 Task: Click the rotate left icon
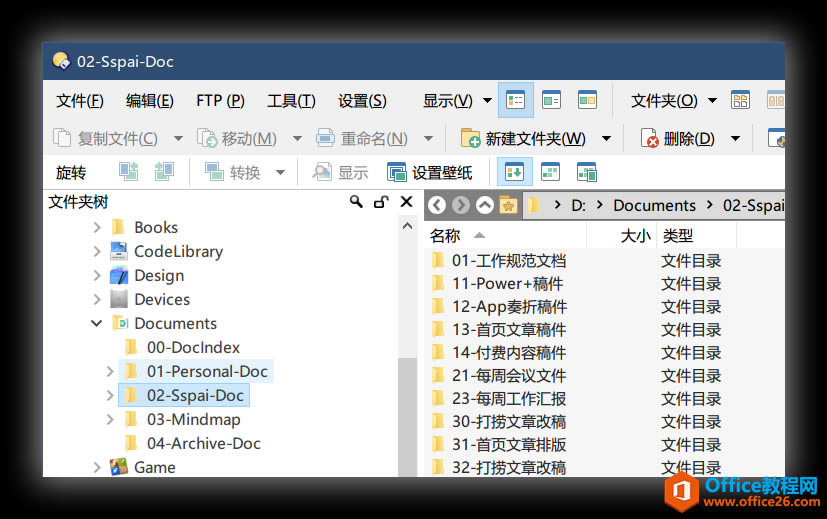tap(128, 171)
